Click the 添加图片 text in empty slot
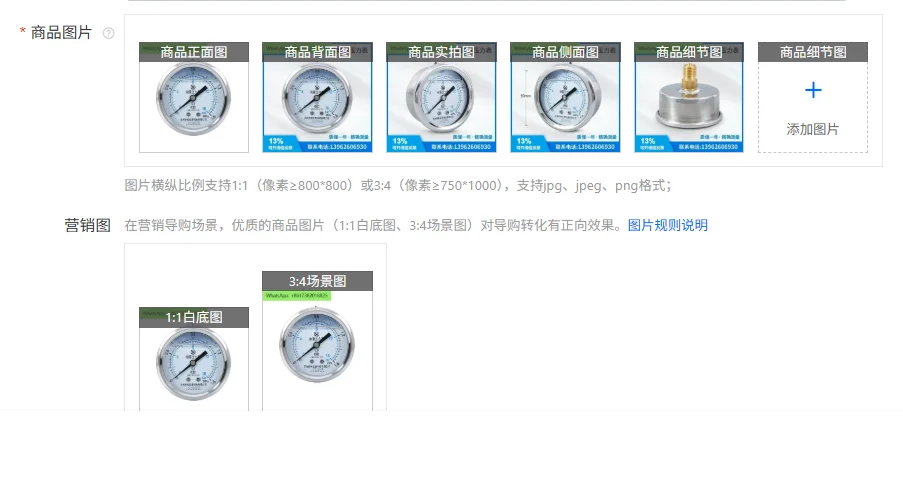This screenshot has width=903, height=481. (813, 129)
